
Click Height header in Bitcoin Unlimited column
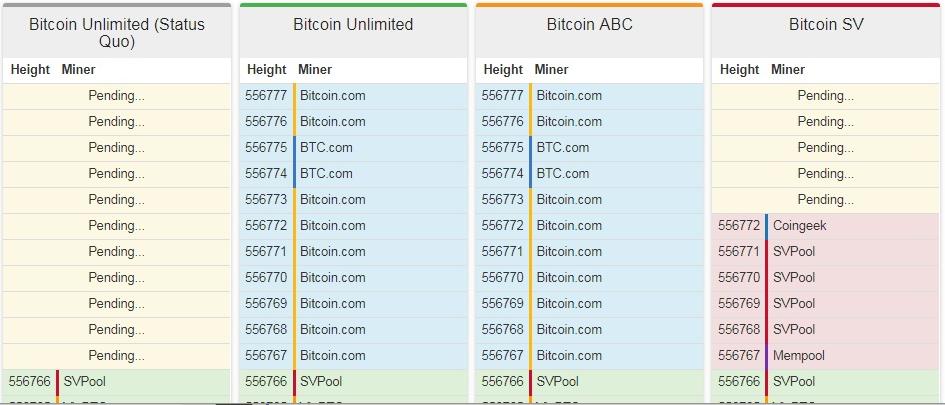point(266,70)
